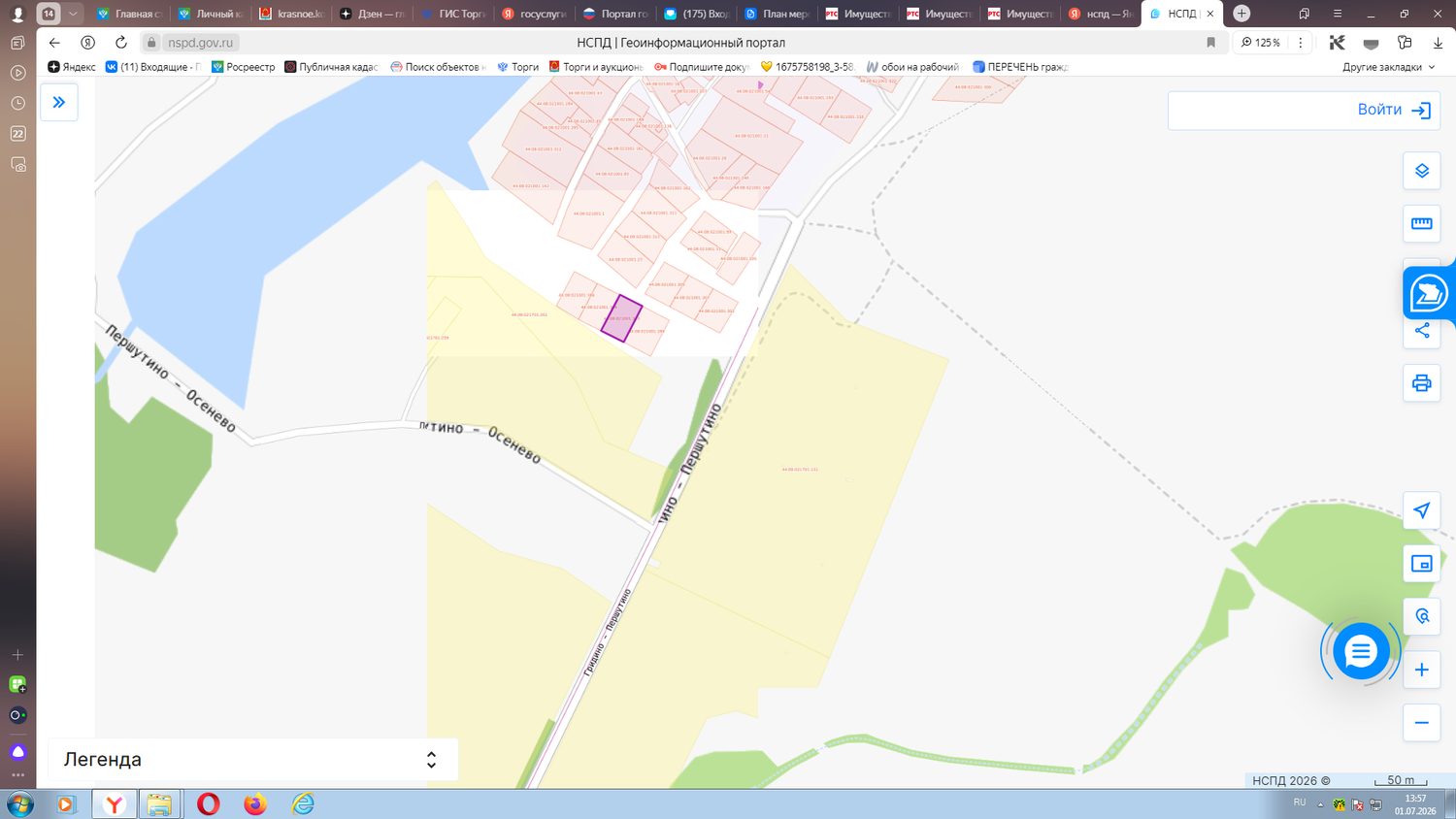Activate the geolocation arrow button

click(1421, 510)
